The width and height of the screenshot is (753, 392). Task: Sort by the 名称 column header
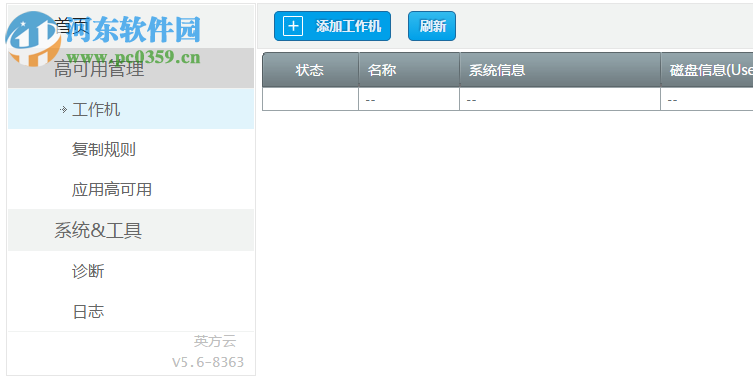click(409, 70)
